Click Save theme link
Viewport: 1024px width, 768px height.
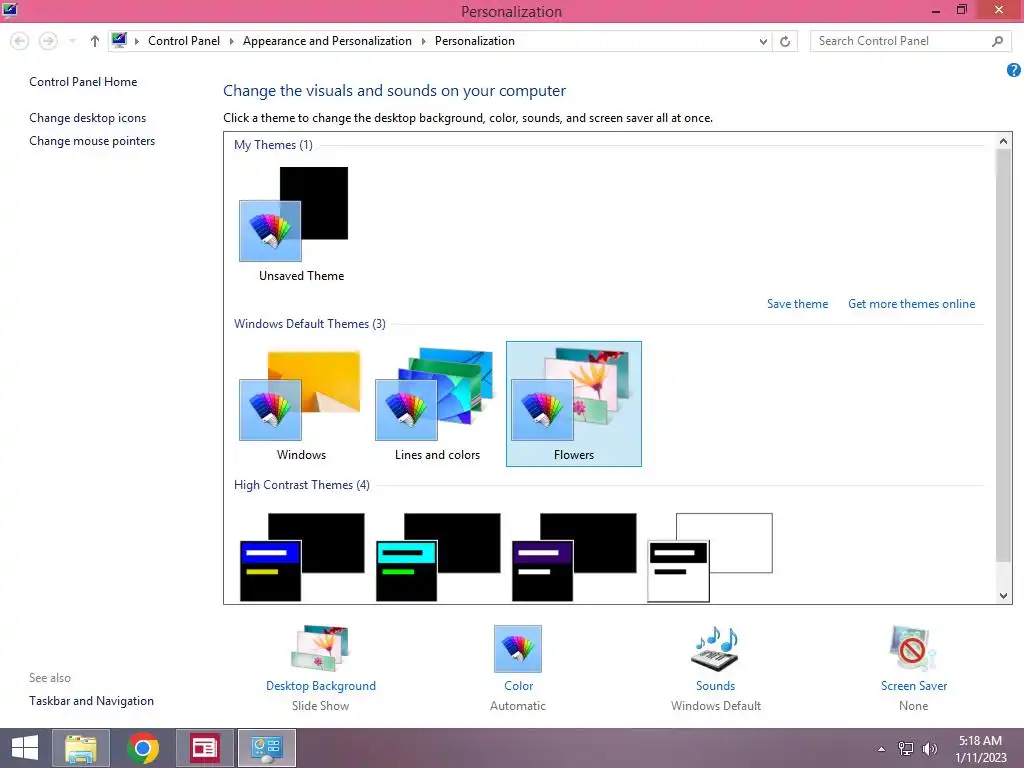coord(797,304)
